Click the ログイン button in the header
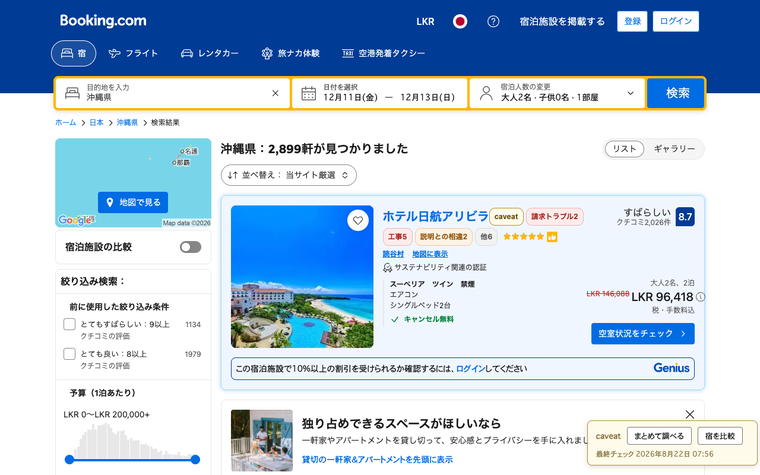 click(x=676, y=21)
